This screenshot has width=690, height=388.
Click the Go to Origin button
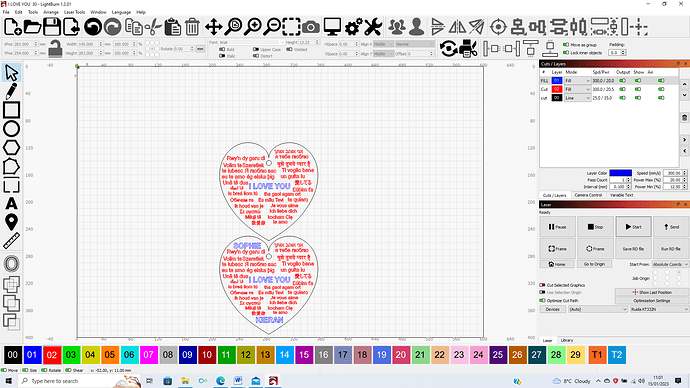click(x=594, y=264)
